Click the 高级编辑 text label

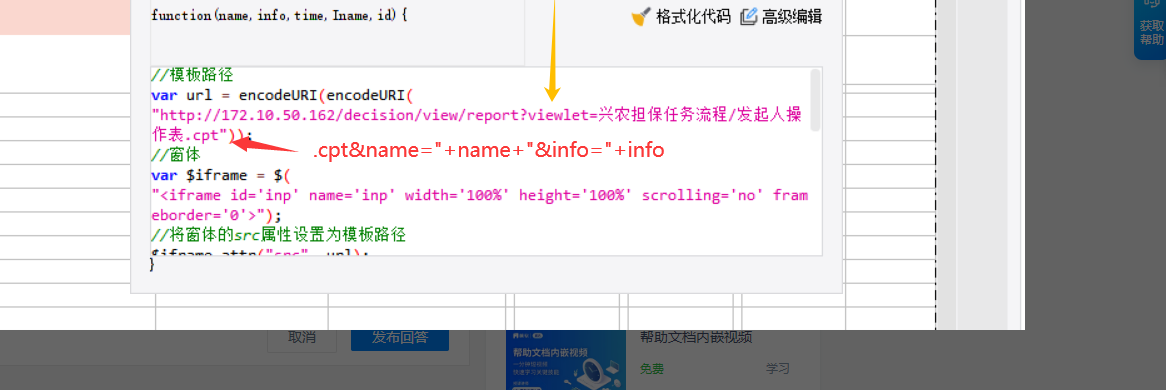coord(791,17)
